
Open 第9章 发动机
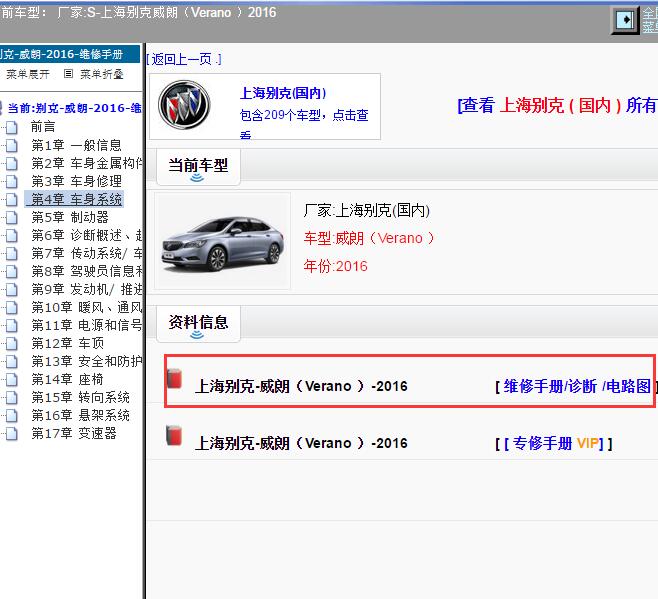(86, 289)
